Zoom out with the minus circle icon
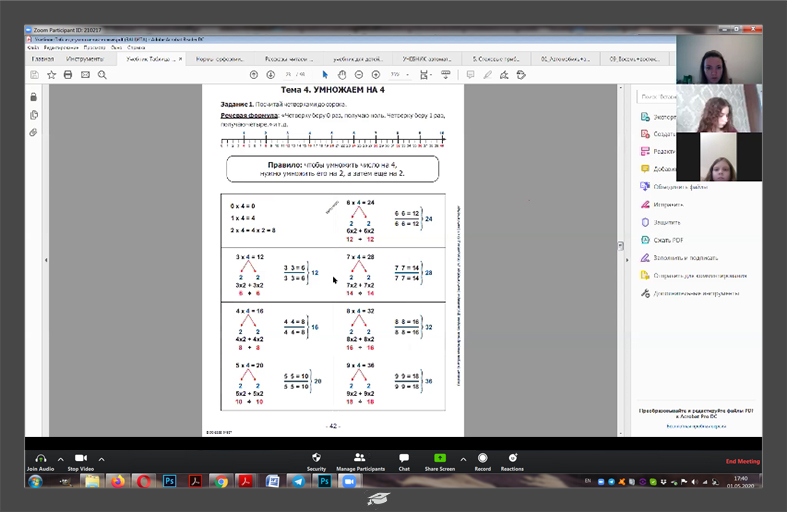 click(x=359, y=75)
